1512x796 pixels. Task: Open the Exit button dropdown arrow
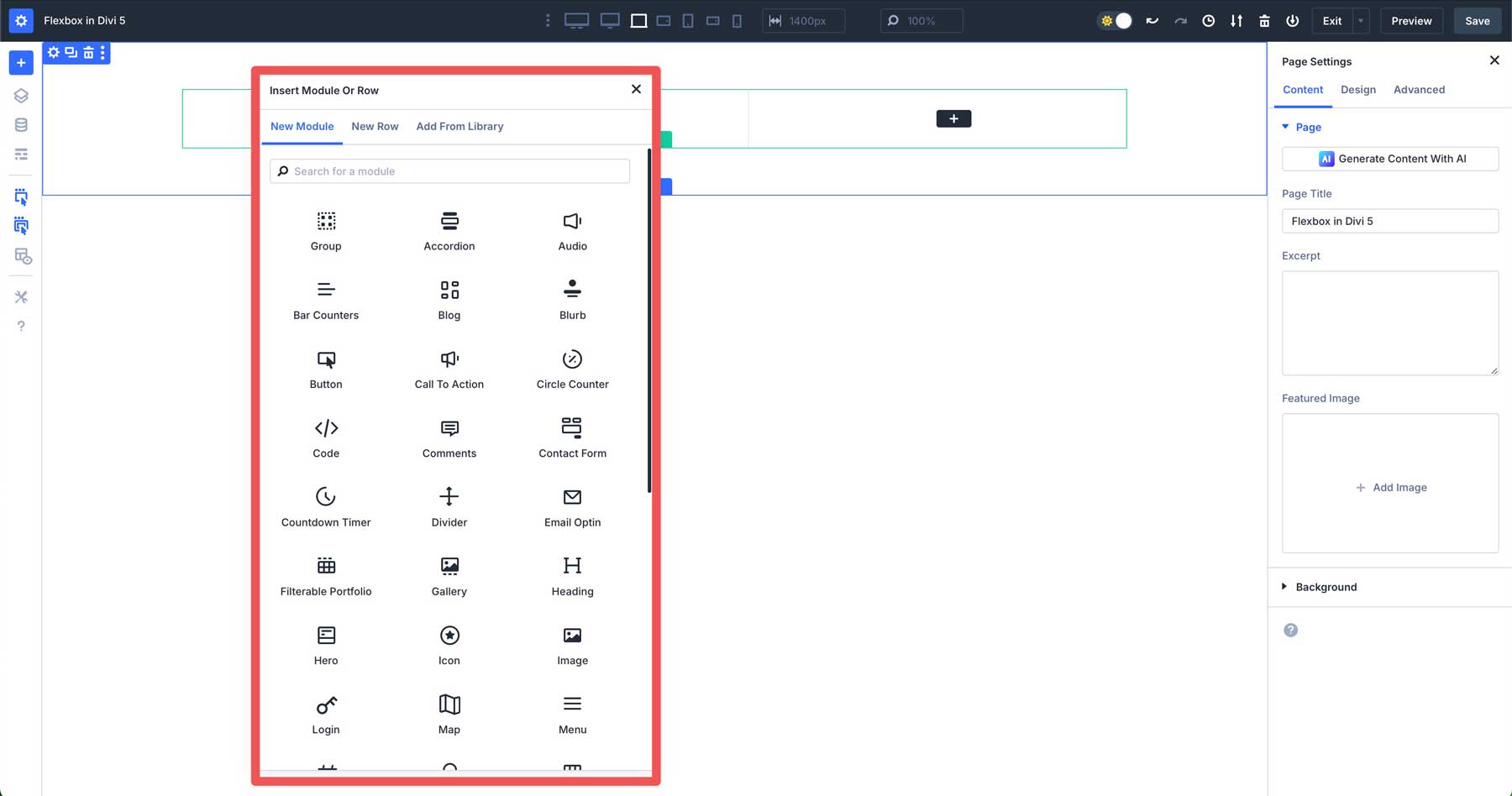[x=1359, y=20]
